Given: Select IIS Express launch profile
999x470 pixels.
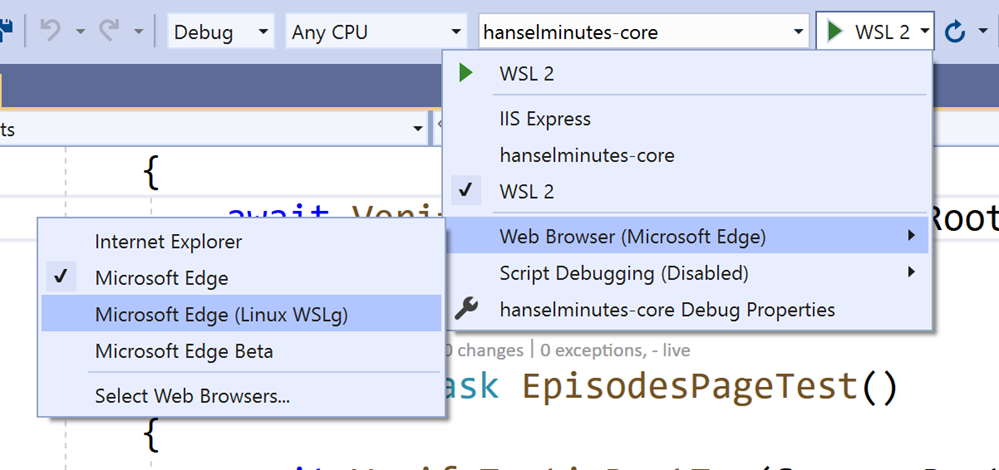Looking at the screenshot, I should [x=688, y=118].
